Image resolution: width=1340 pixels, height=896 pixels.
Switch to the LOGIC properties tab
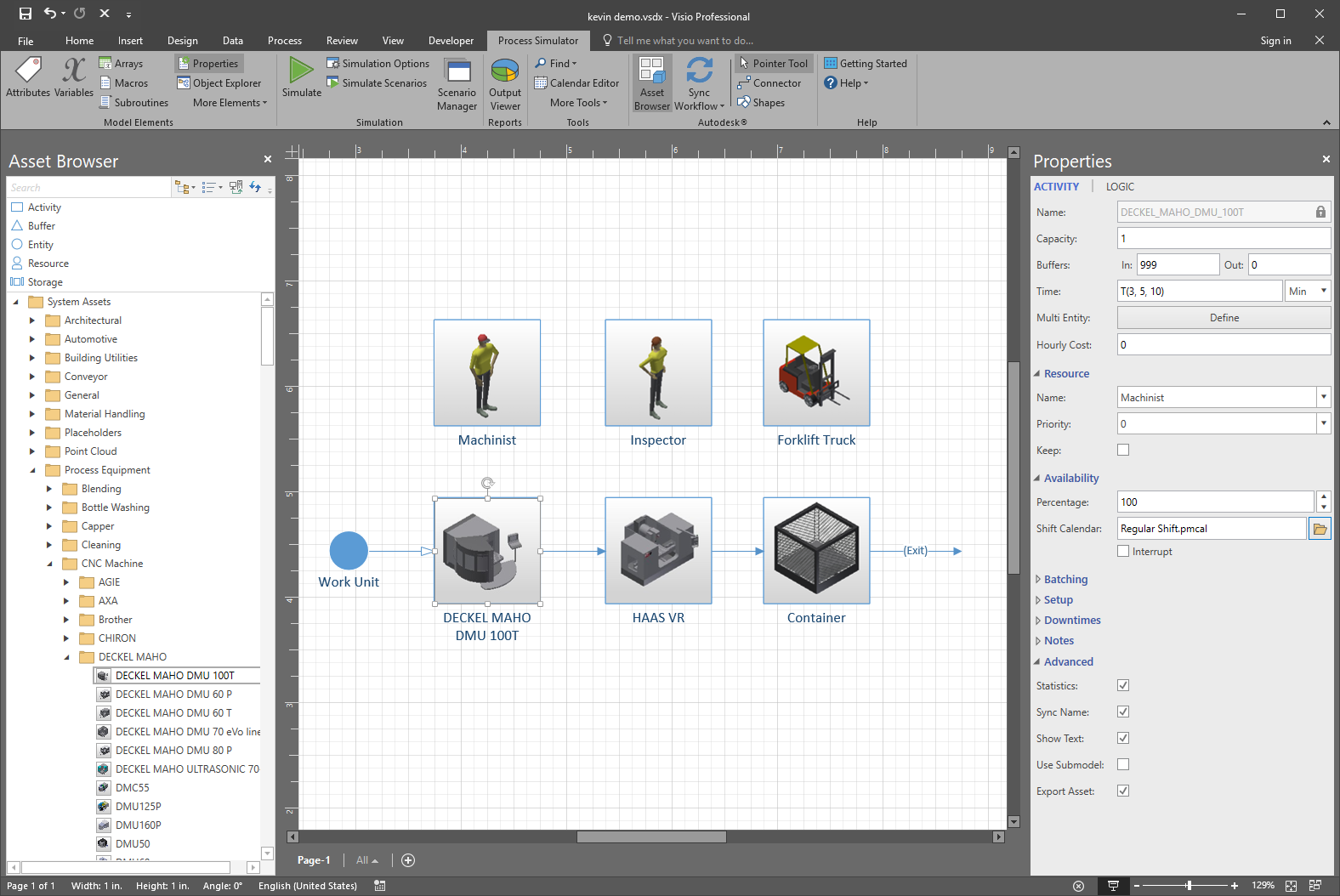[x=1120, y=186]
